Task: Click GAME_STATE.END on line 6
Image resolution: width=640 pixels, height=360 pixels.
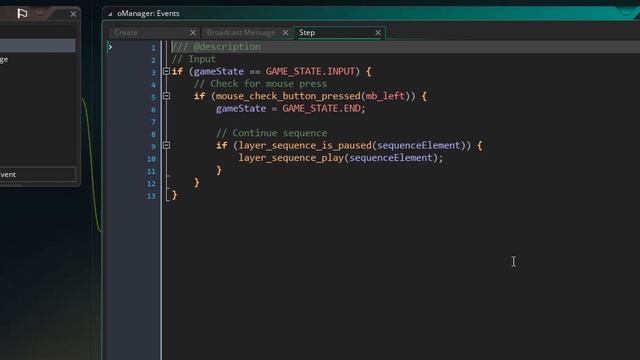Action: 322,109
